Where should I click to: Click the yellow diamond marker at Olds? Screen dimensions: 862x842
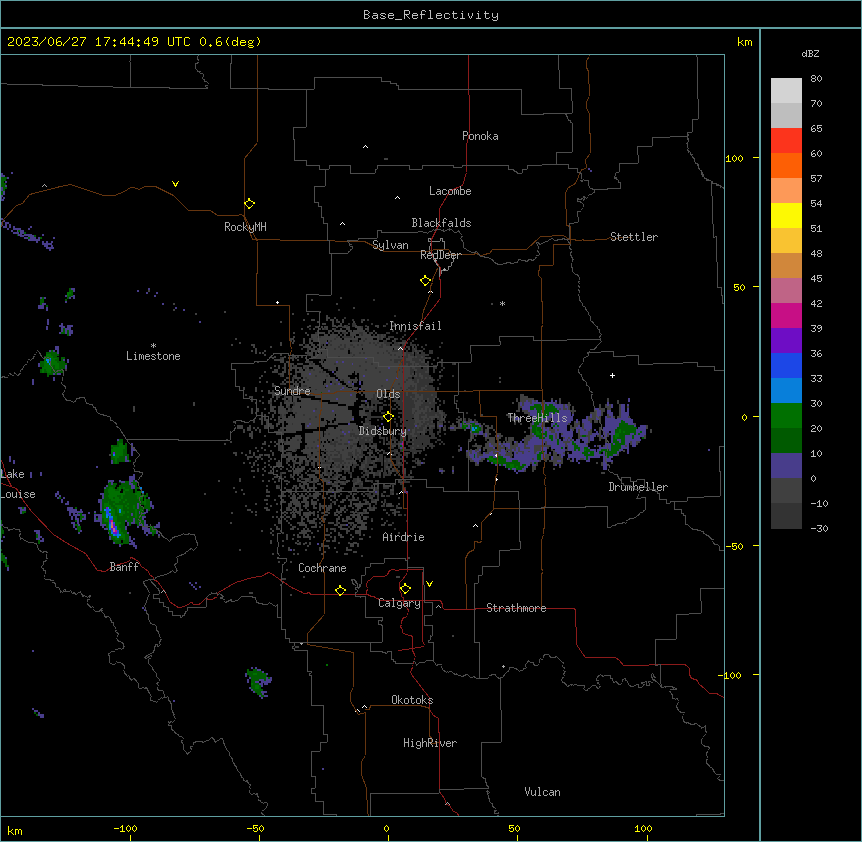coord(388,417)
